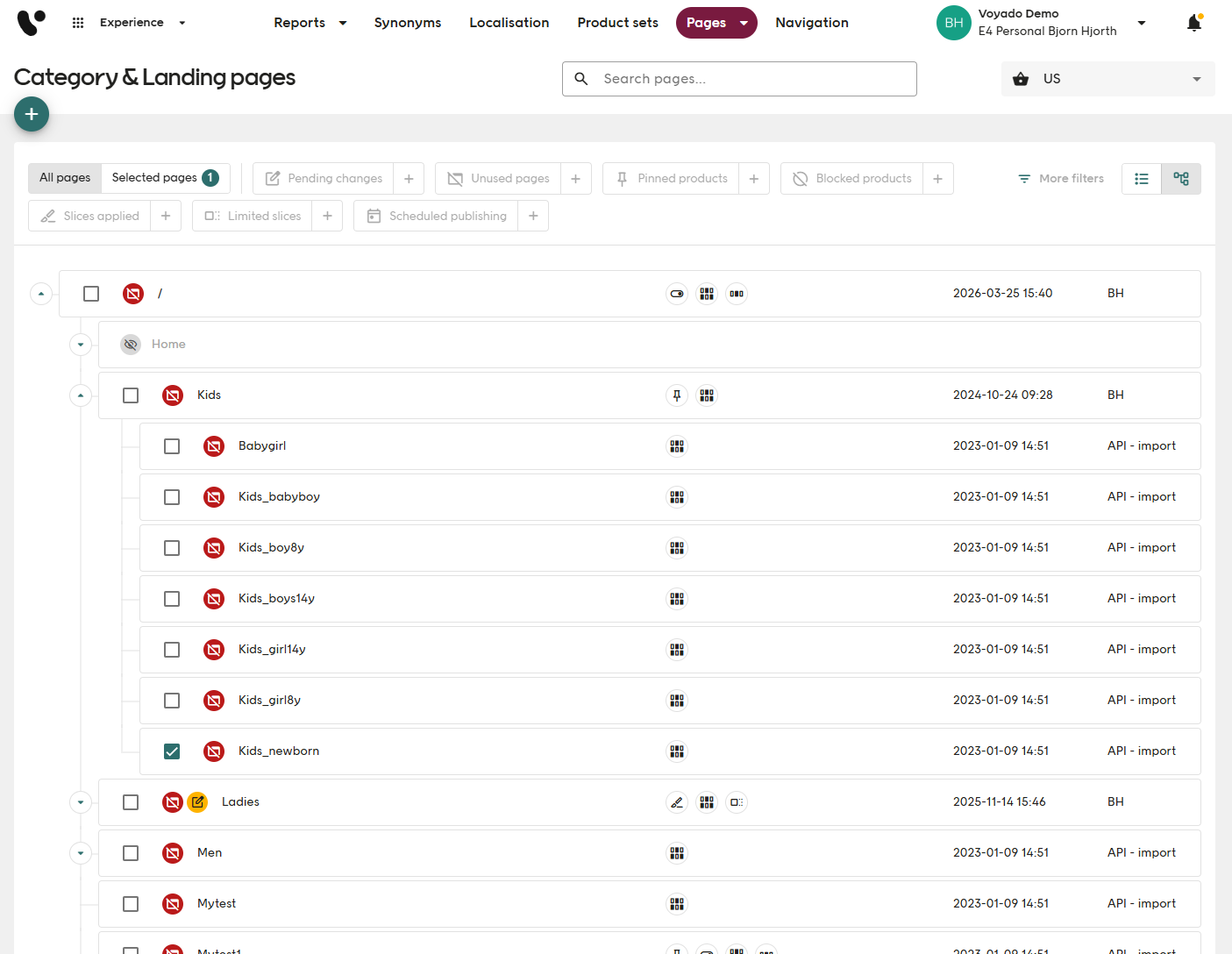This screenshot has height=954, width=1232.
Task: Switch to tree view layout icon
Action: tap(1180, 179)
